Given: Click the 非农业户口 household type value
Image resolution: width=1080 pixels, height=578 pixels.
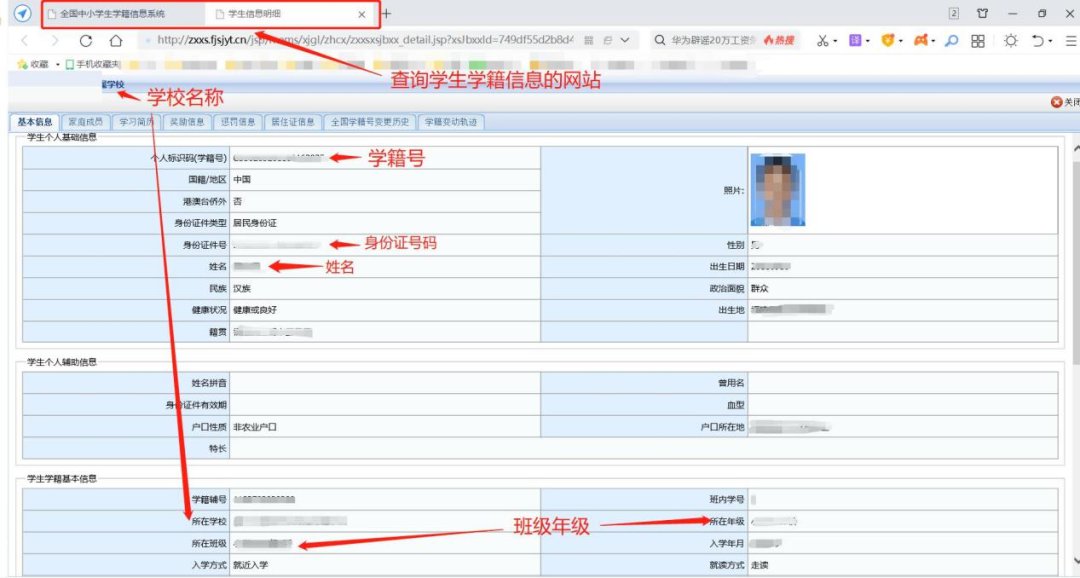Looking at the screenshot, I should coord(255,427).
